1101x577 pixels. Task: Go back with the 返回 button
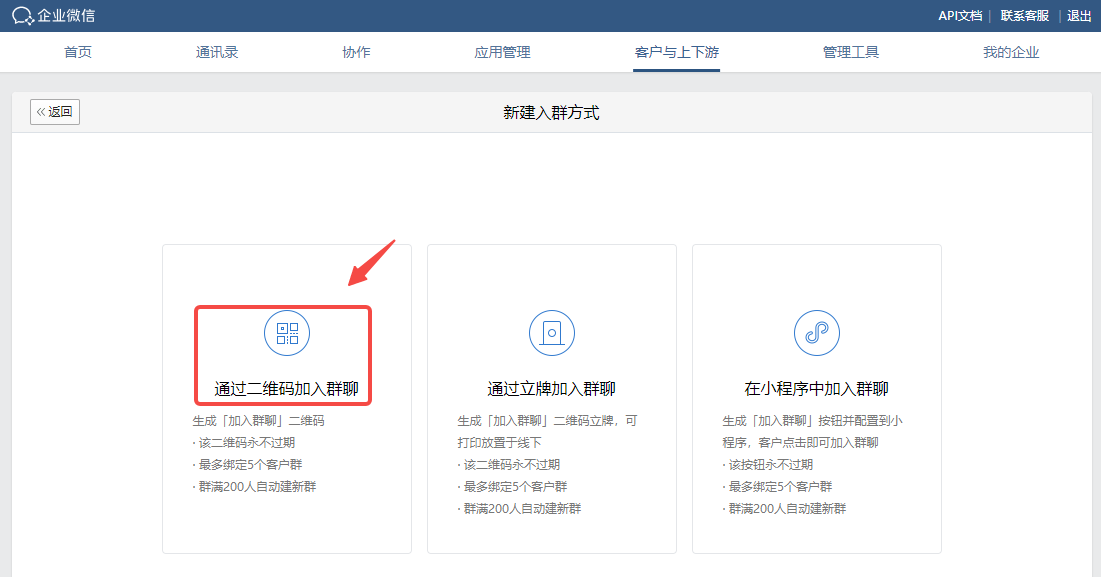coord(55,112)
